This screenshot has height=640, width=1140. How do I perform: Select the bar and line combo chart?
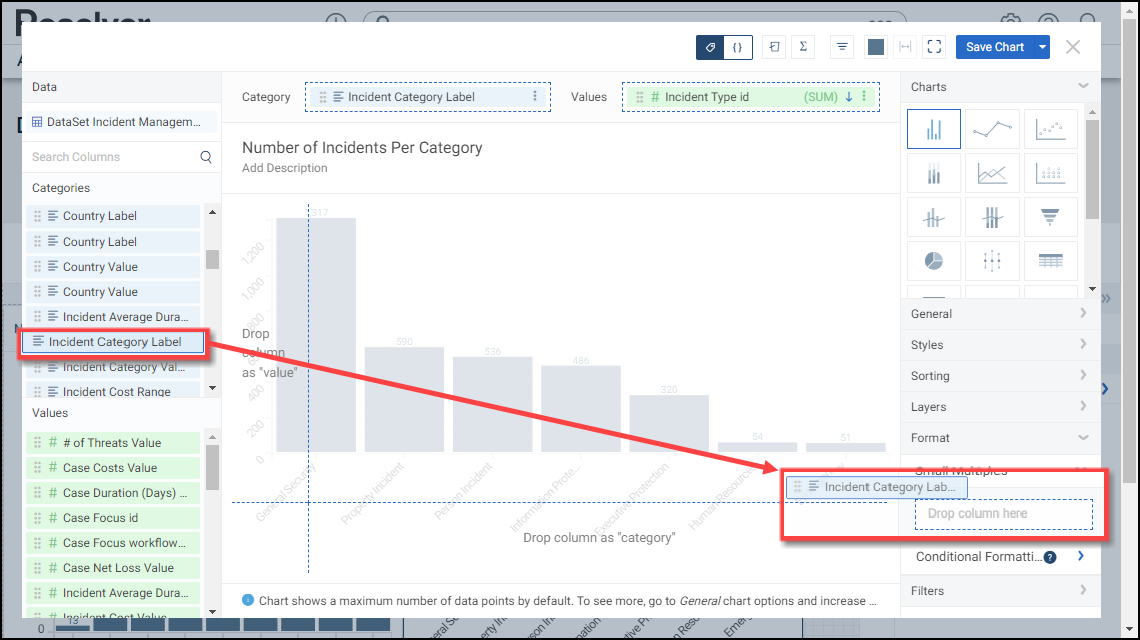coord(934,217)
